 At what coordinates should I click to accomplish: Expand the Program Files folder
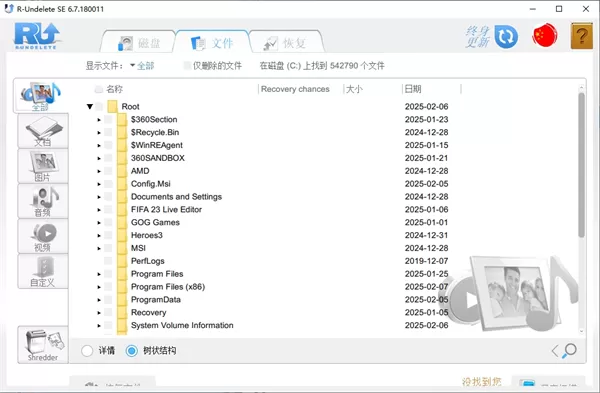[99, 274]
